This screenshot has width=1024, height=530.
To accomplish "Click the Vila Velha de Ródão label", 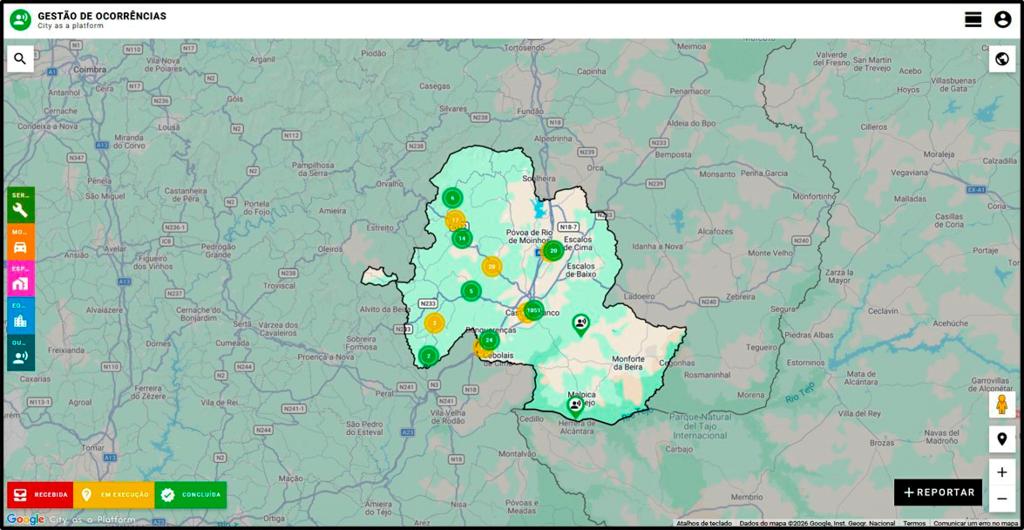I will point(449,417).
